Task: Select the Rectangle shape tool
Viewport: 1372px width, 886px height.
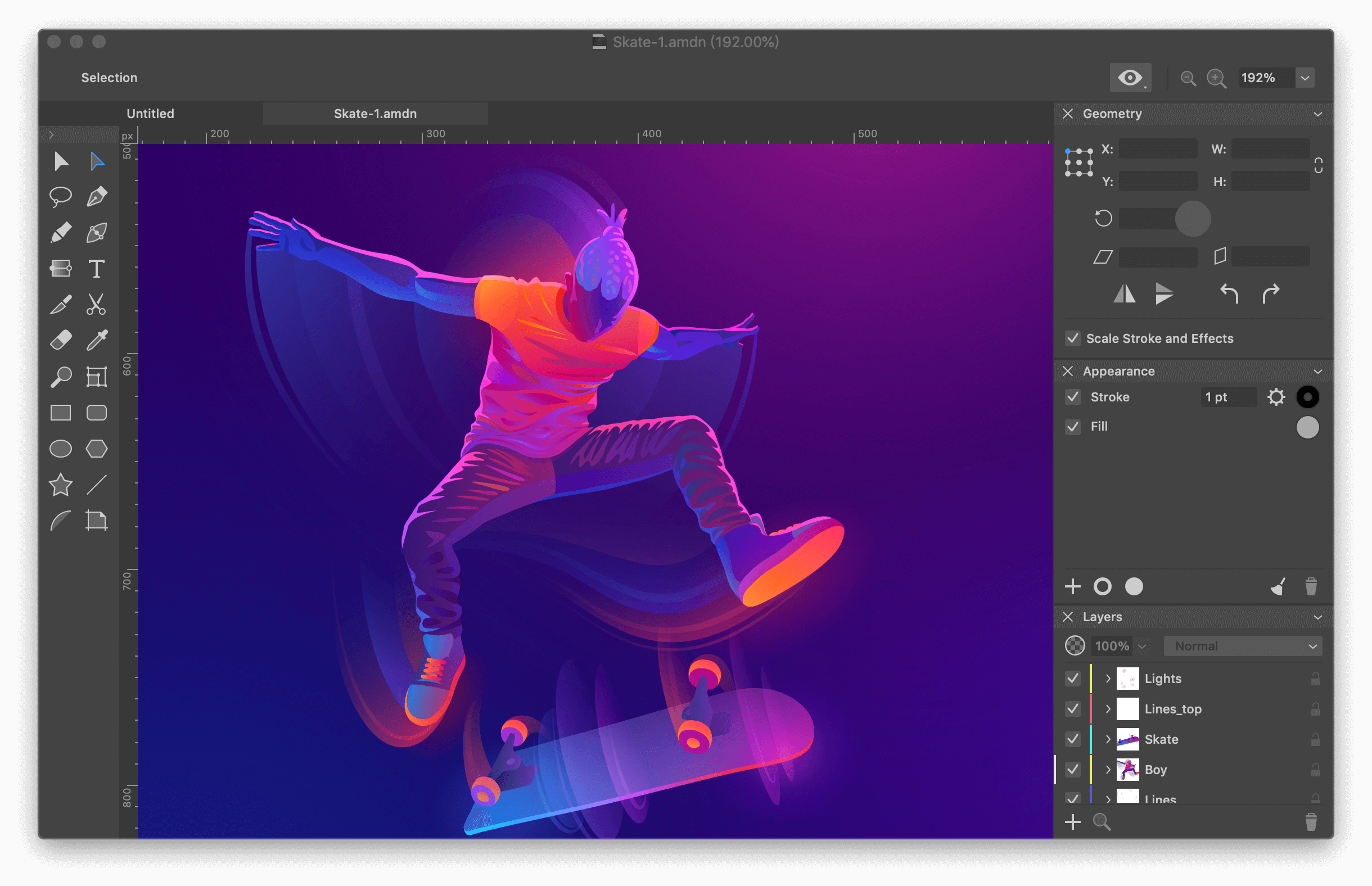Action: tap(60, 413)
